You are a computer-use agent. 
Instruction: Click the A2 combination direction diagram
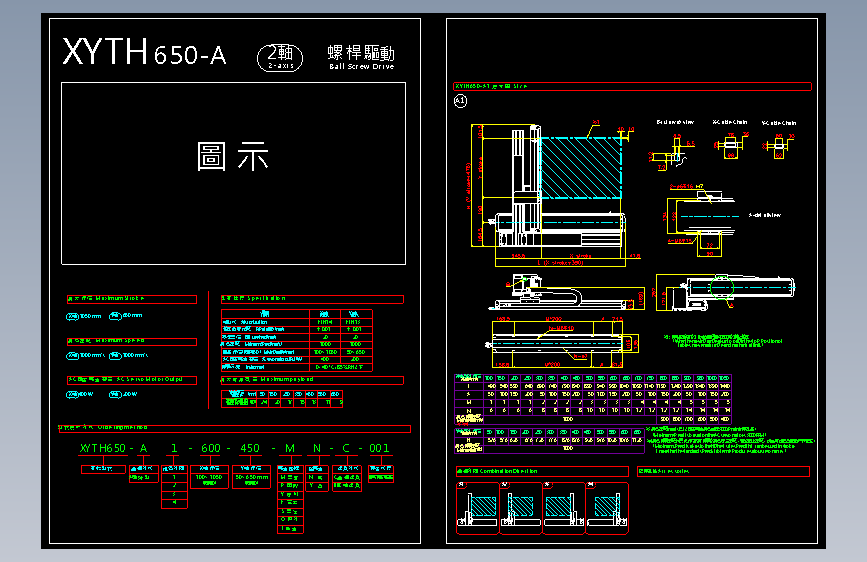[520, 508]
